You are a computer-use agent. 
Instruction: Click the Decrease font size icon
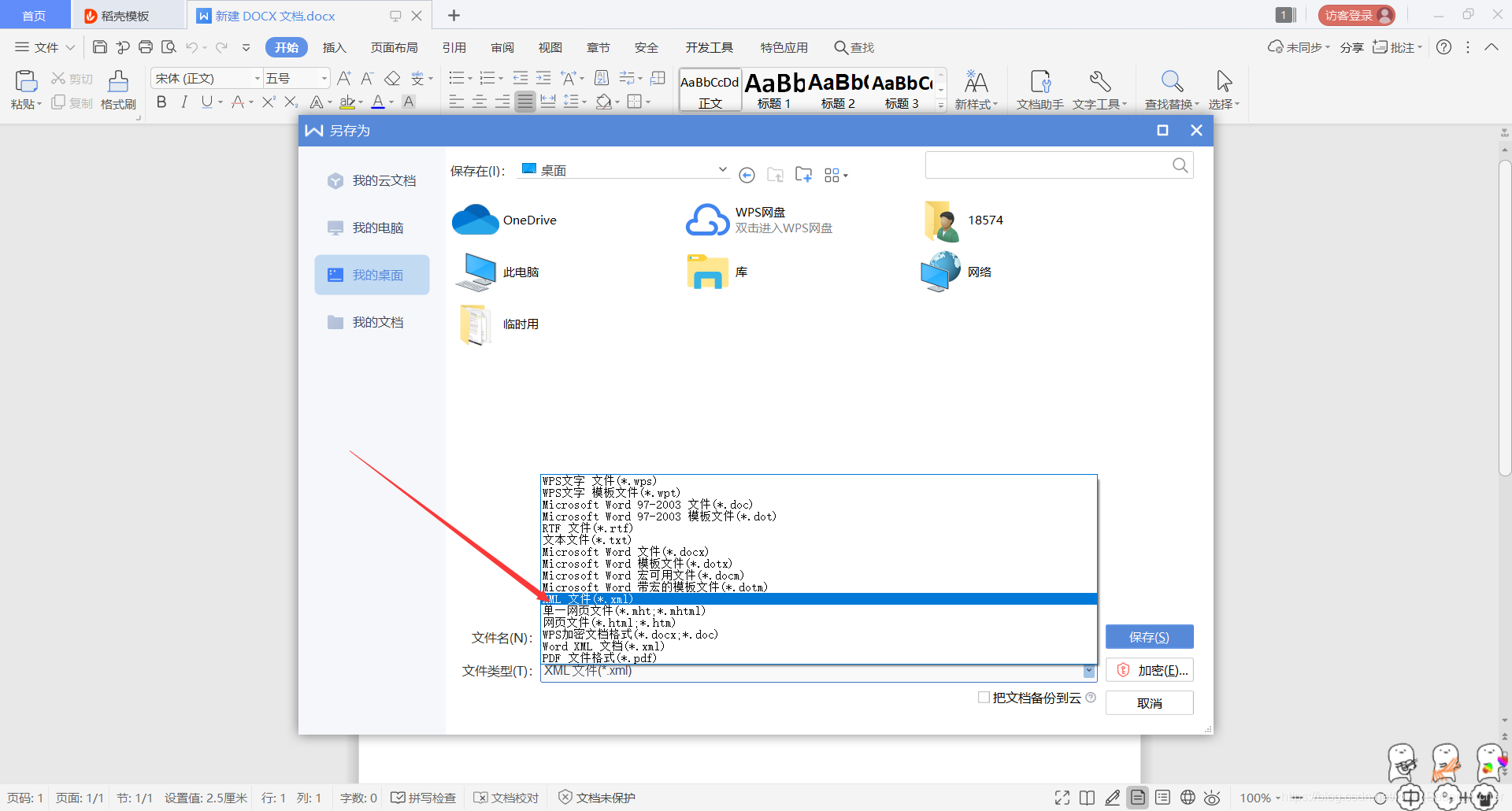[x=367, y=78]
